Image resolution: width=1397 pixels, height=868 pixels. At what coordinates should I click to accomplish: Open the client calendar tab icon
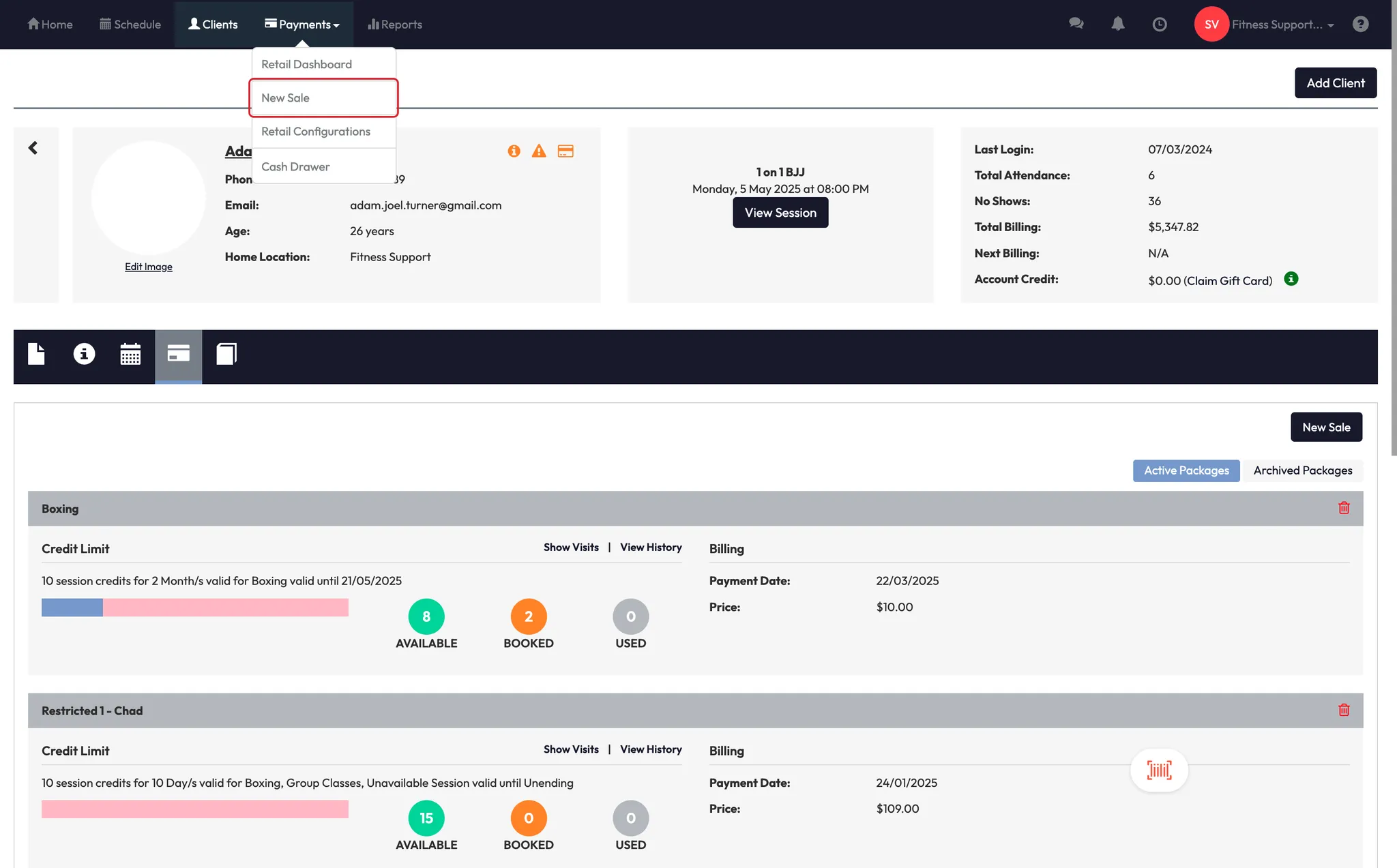pos(130,355)
